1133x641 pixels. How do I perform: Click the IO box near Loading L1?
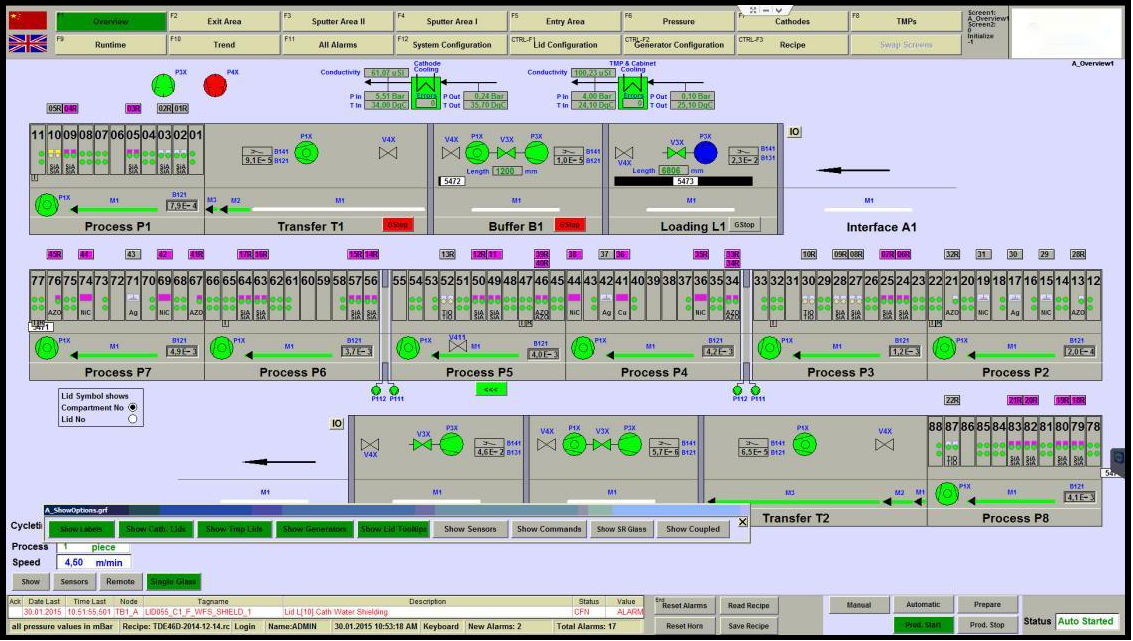coord(794,132)
